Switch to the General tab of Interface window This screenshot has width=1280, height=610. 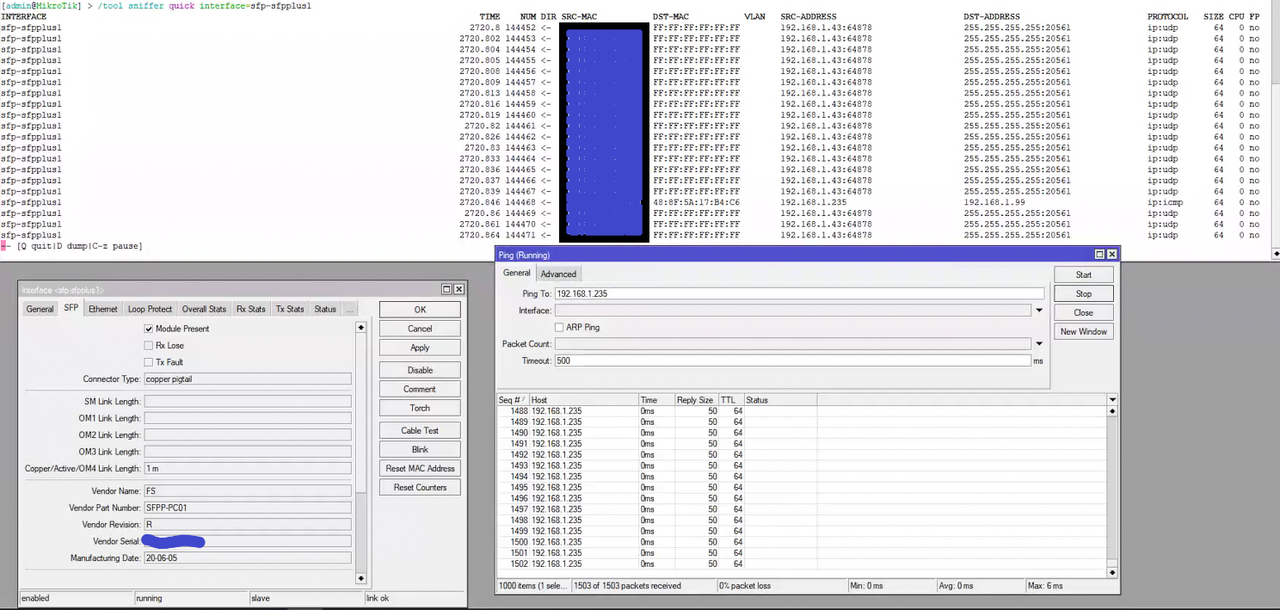[x=40, y=309]
